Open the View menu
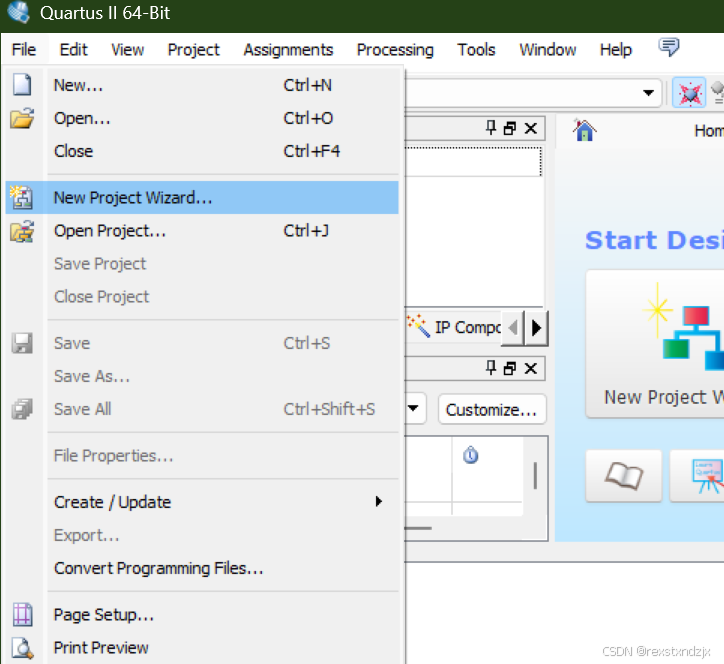Screen dimensions: 724x664 [127, 49]
